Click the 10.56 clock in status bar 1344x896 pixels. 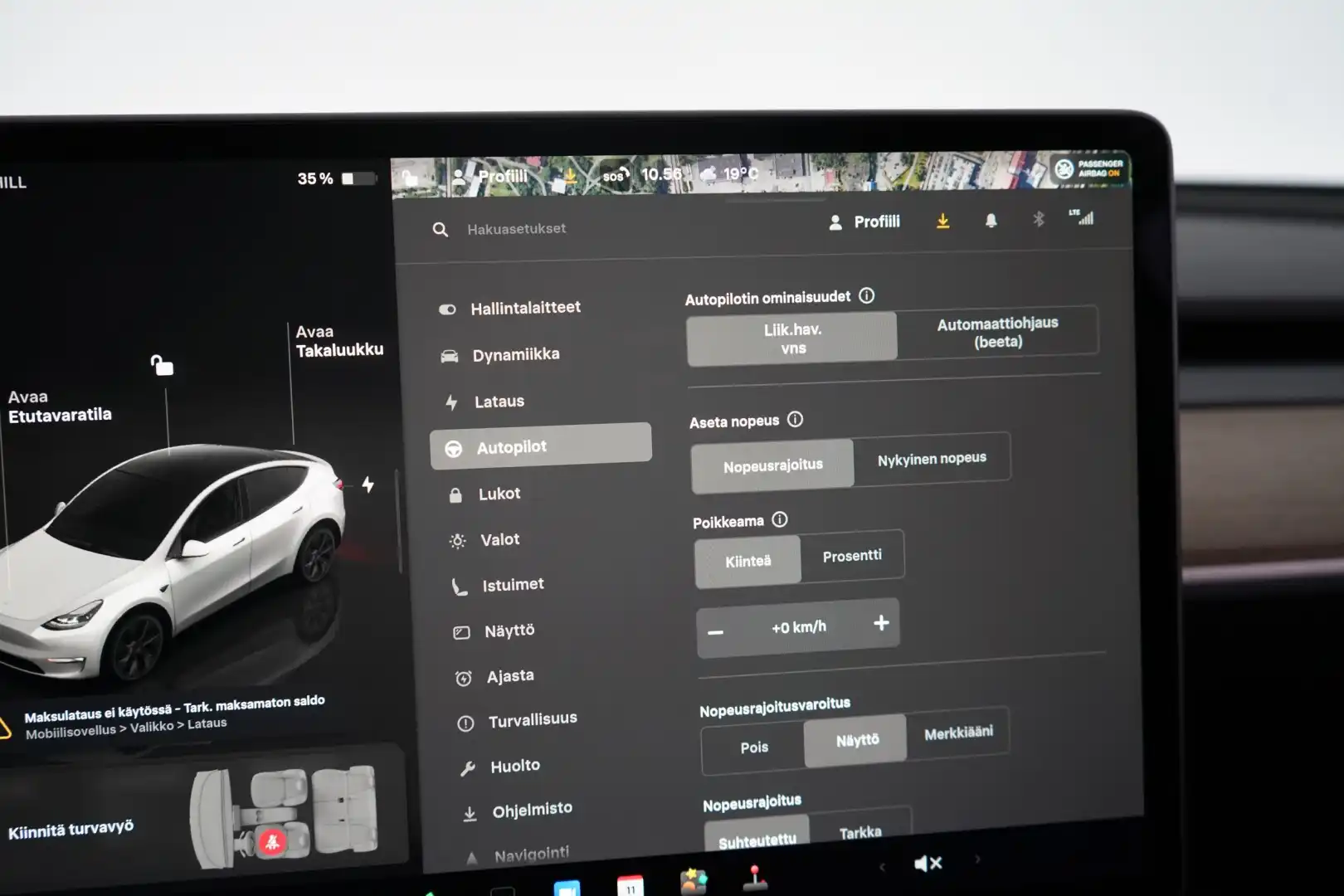point(661,174)
